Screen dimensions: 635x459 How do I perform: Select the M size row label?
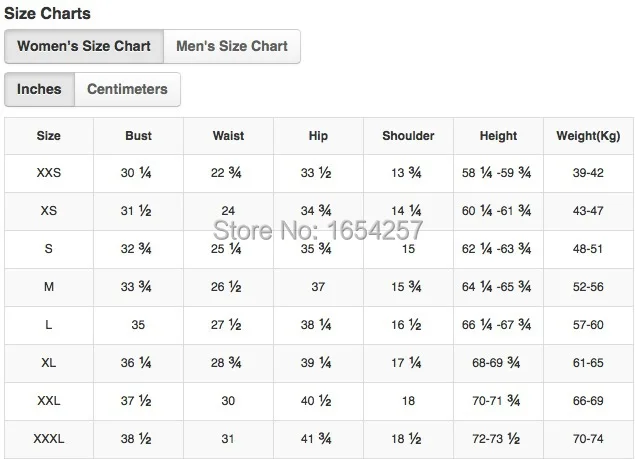(49, 287)
